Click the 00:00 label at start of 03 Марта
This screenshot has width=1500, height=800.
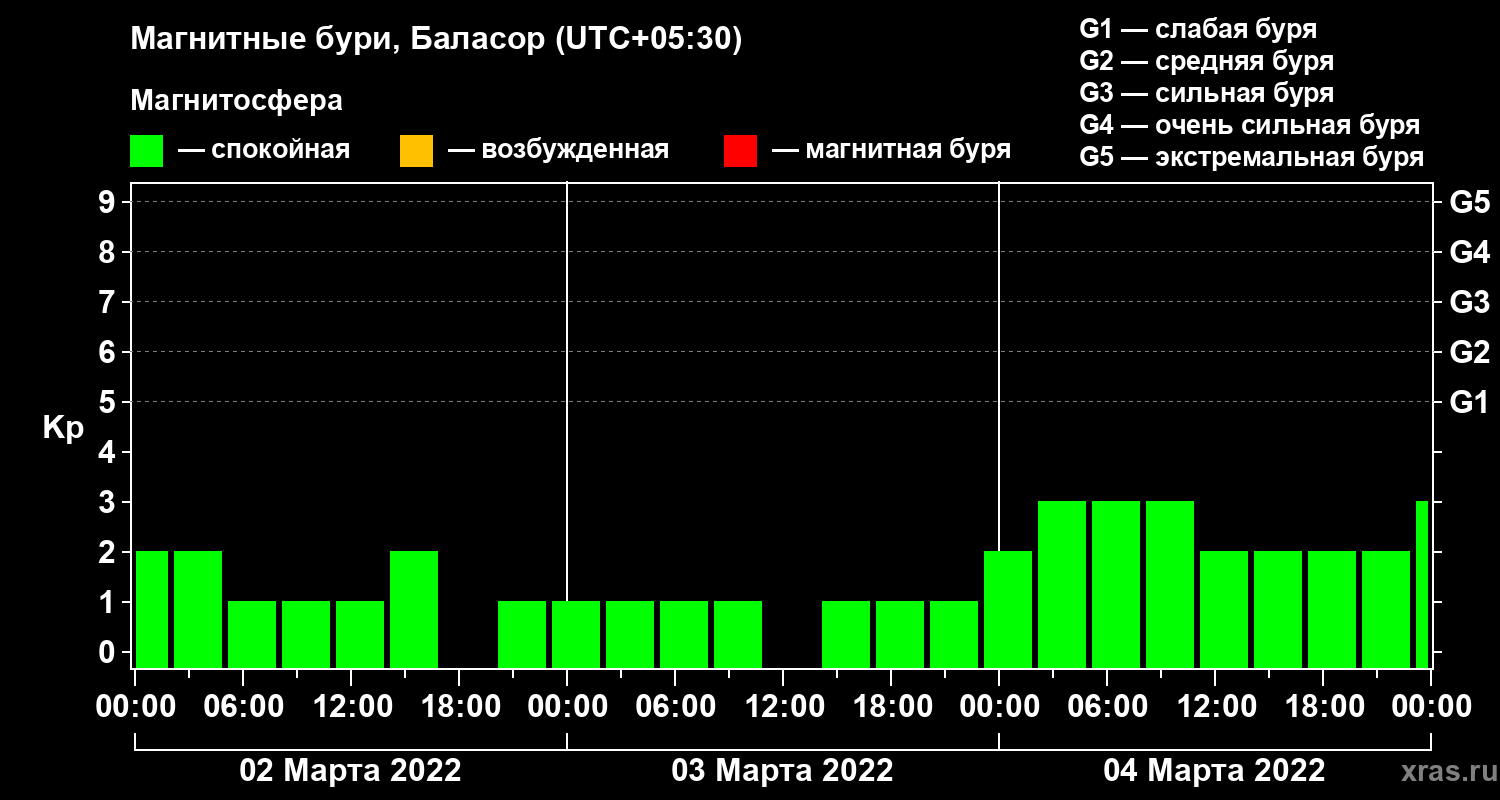(567, 706)
